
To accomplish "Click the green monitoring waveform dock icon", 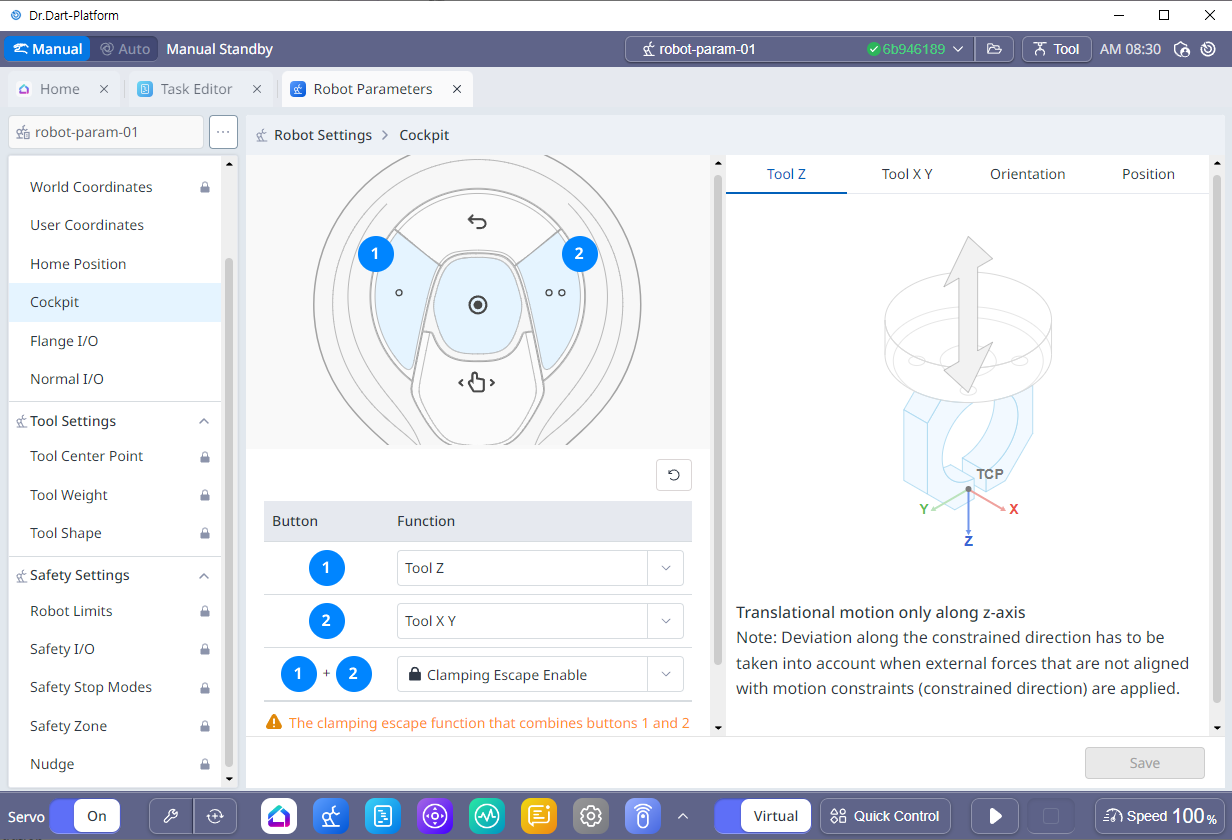I will [x=486, y=816].
